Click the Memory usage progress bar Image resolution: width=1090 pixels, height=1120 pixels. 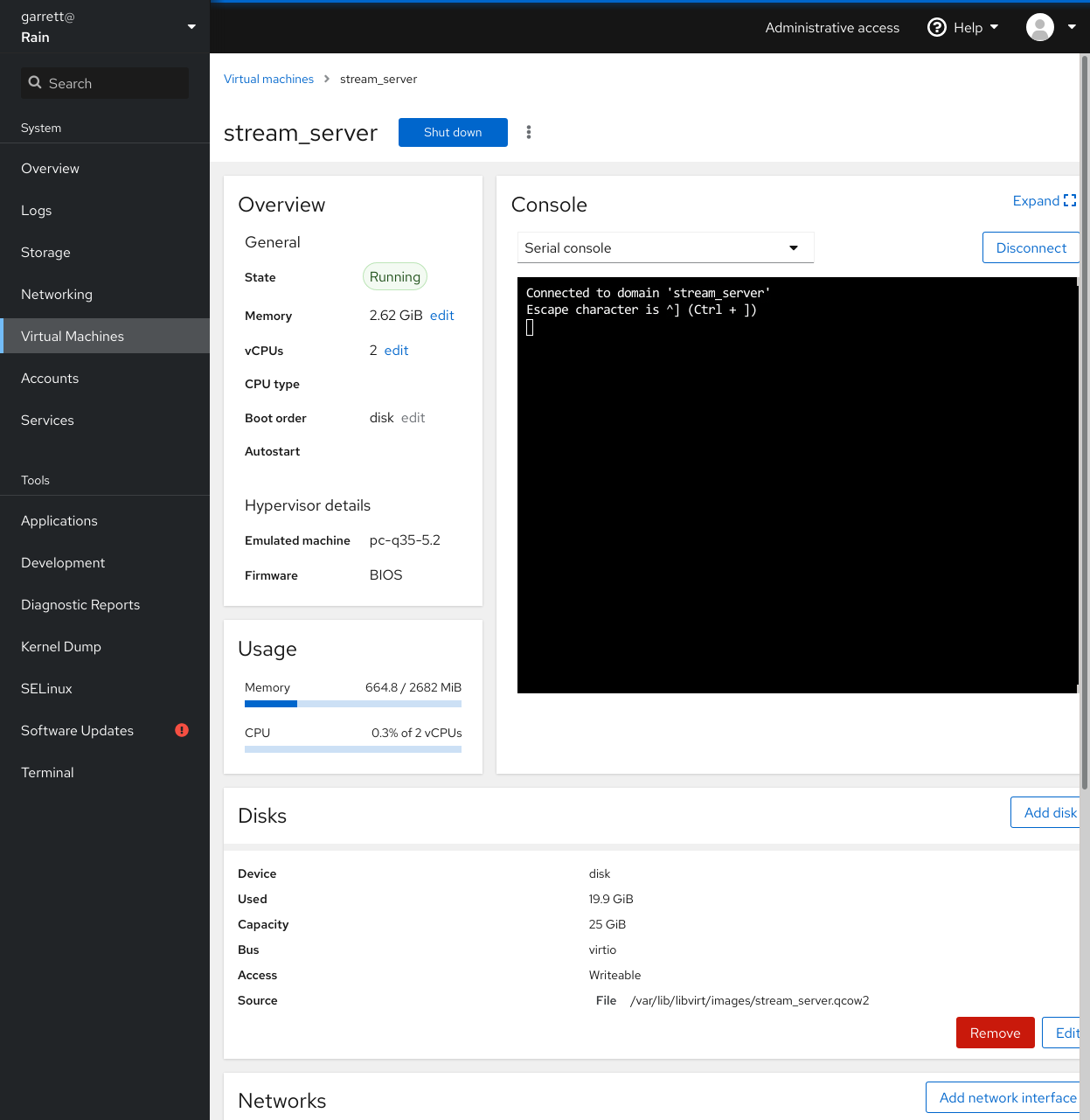click(x=352, y=704)
